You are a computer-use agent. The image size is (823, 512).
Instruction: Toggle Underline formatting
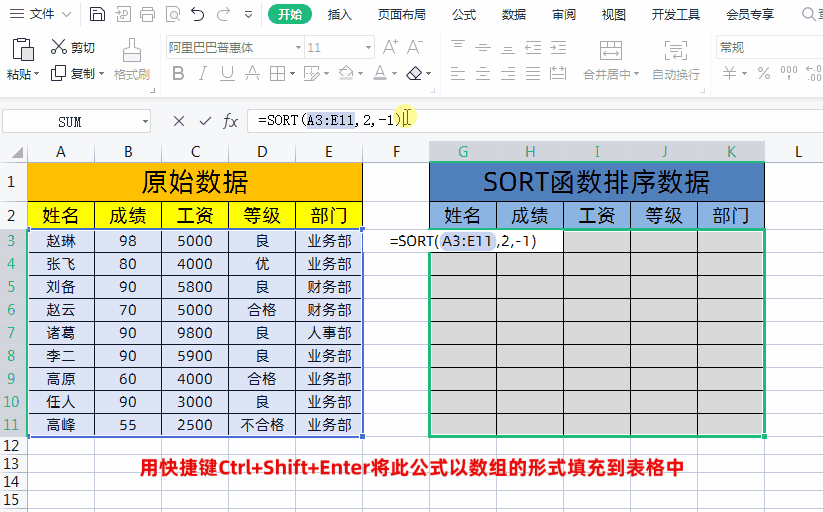click(227, 74)
